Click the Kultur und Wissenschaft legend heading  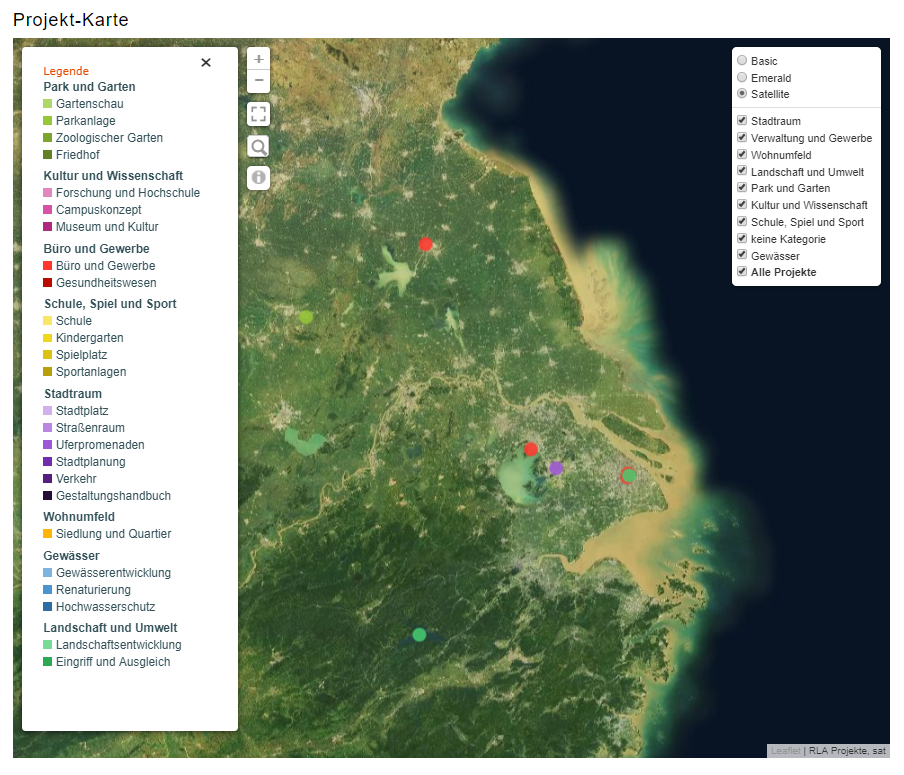coord(113,176)
